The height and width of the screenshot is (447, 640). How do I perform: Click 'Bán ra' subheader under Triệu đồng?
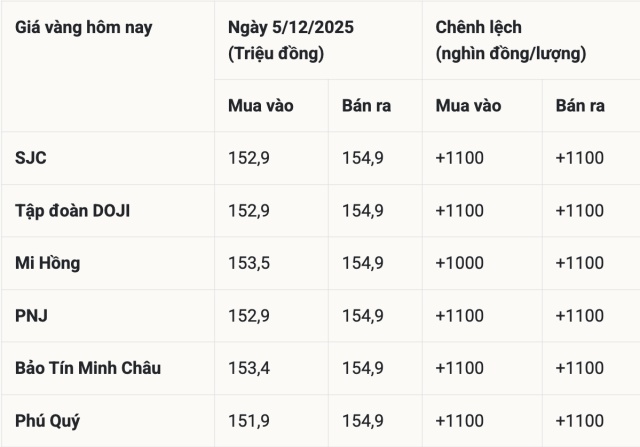coord(365,106)
